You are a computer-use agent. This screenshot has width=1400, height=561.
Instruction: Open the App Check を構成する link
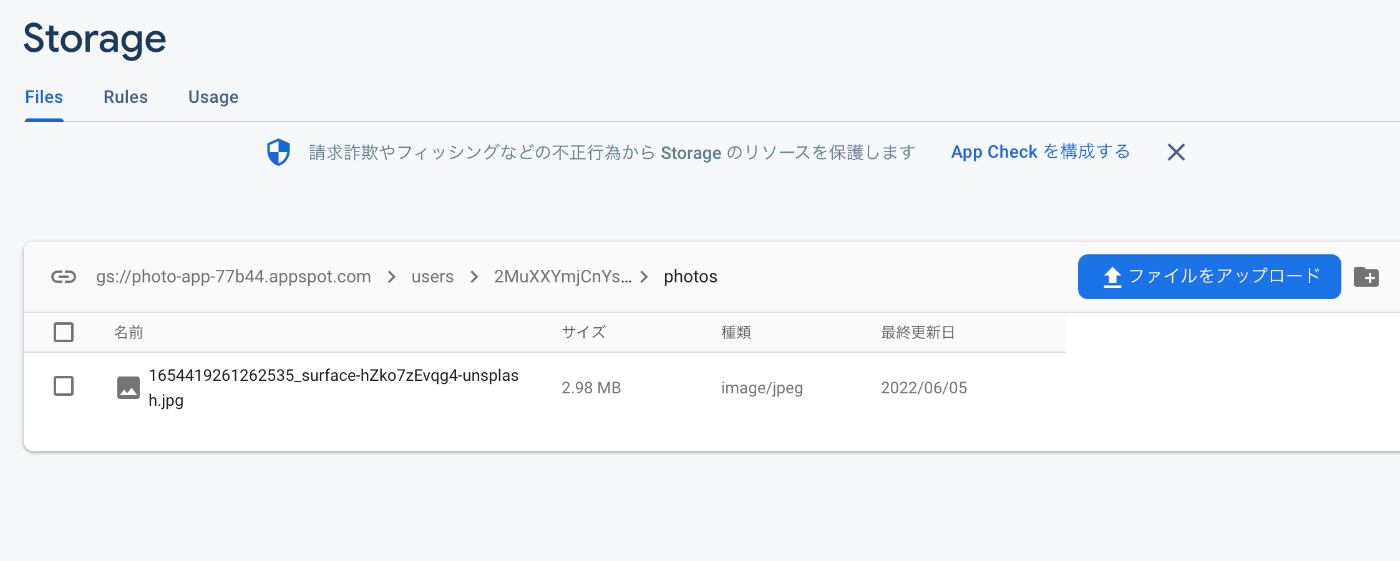point(1040,152)
